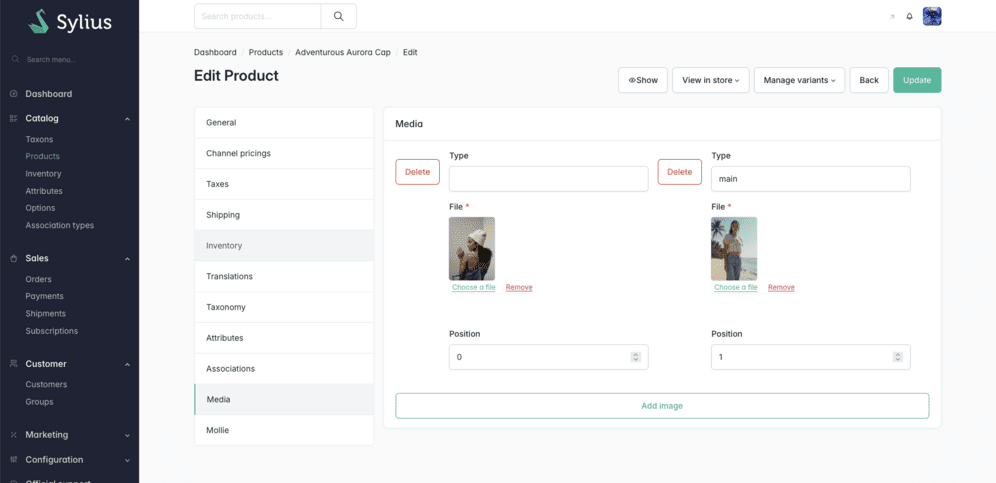Open Options in the sidebar
996x483 pixels.
(x=40, y=208)
